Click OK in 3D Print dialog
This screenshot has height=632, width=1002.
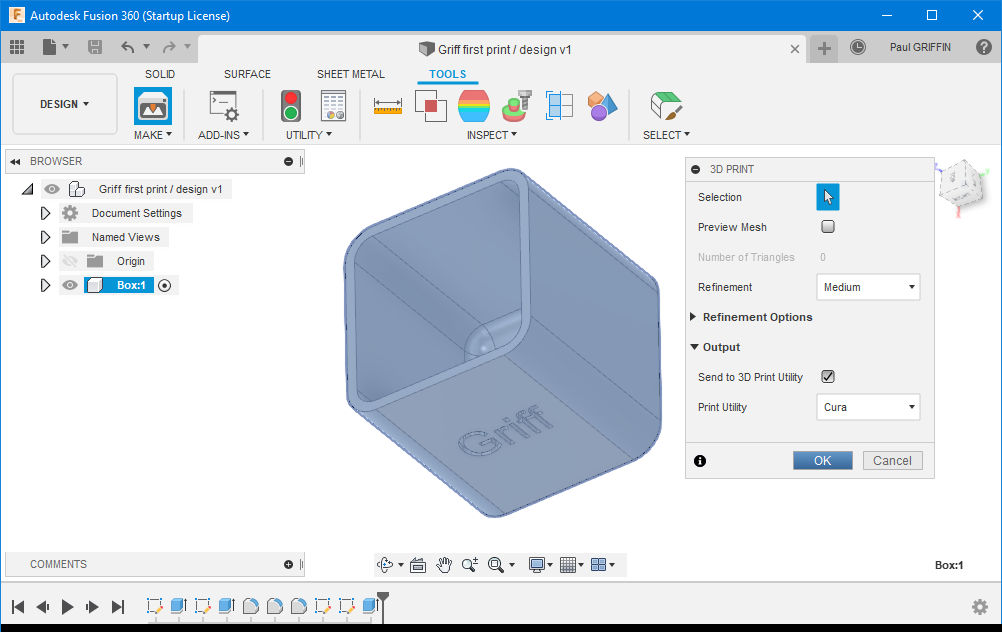822,461
